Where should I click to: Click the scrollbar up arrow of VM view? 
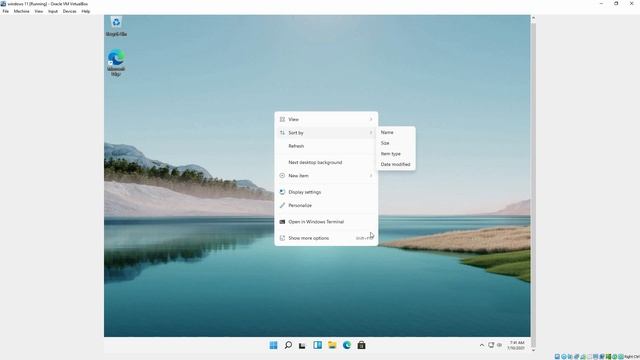[x=533, y=18]
